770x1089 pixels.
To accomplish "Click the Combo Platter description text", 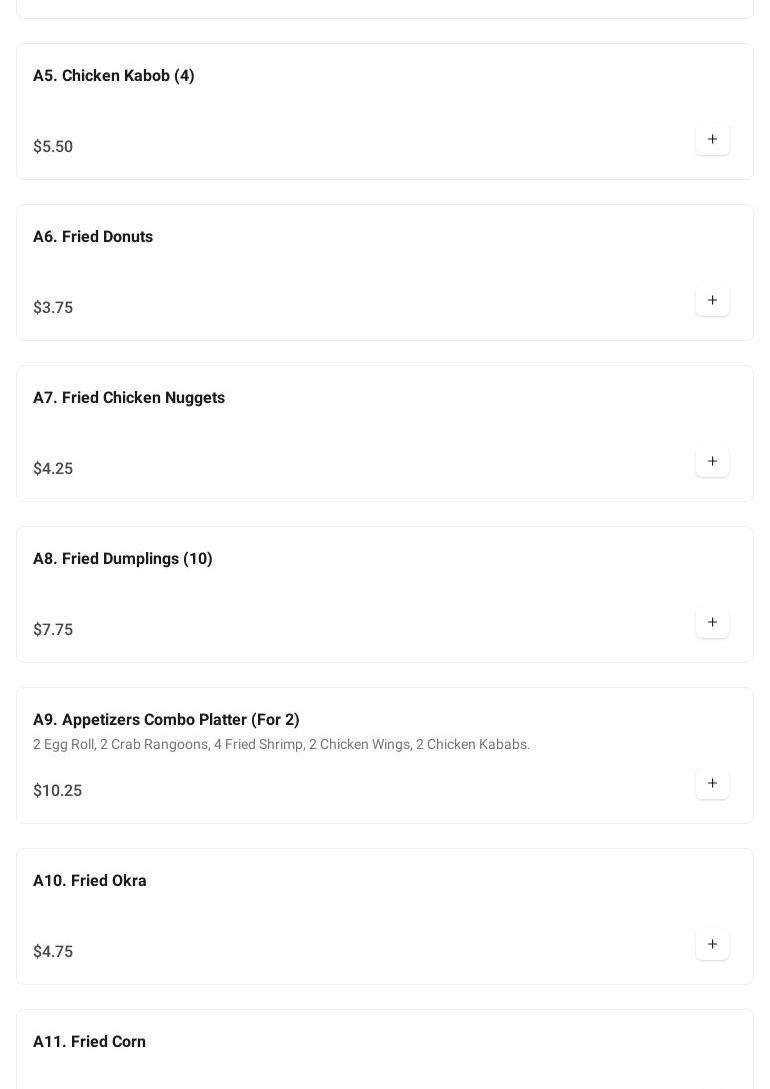I will click(x=281, y=745).
